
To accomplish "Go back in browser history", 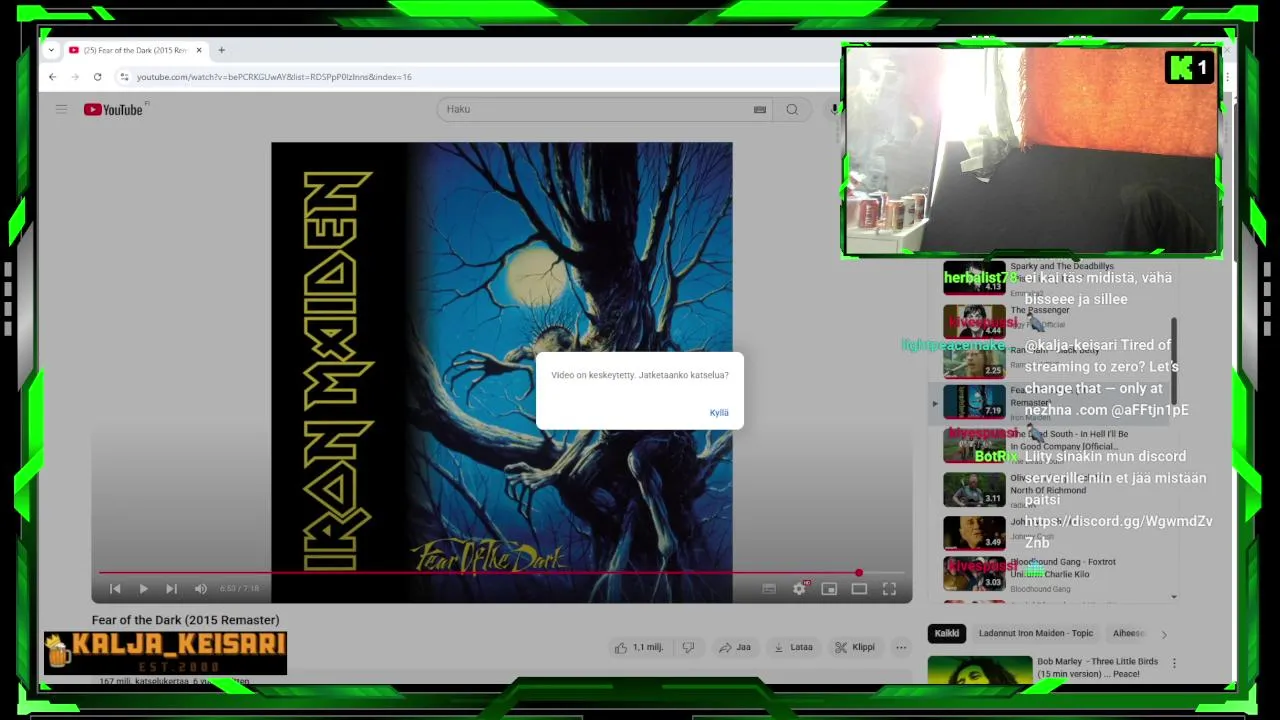I will (x=53, y=77).
